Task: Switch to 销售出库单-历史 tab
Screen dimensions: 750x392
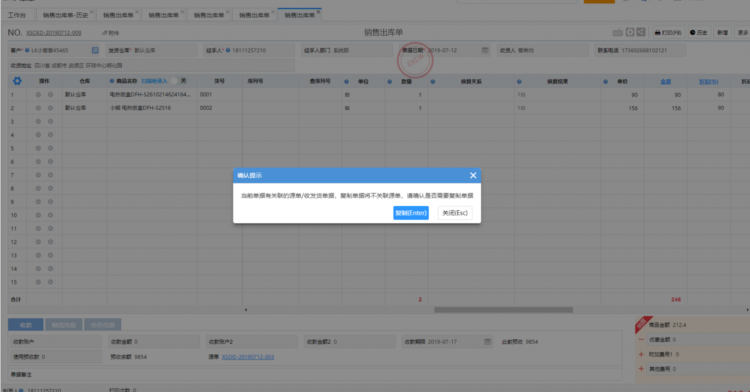Action: click(x=65, y=15)
